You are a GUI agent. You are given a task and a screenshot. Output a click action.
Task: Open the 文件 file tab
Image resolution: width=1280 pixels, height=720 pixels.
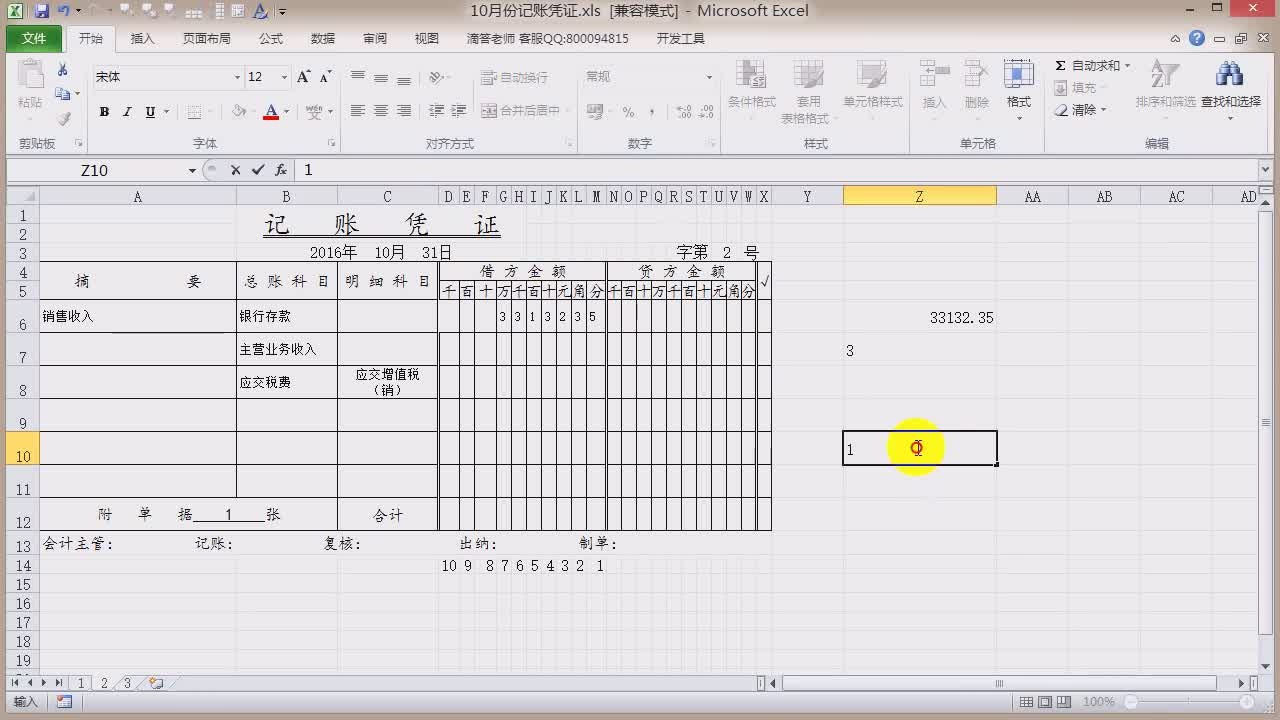(34, 38)
